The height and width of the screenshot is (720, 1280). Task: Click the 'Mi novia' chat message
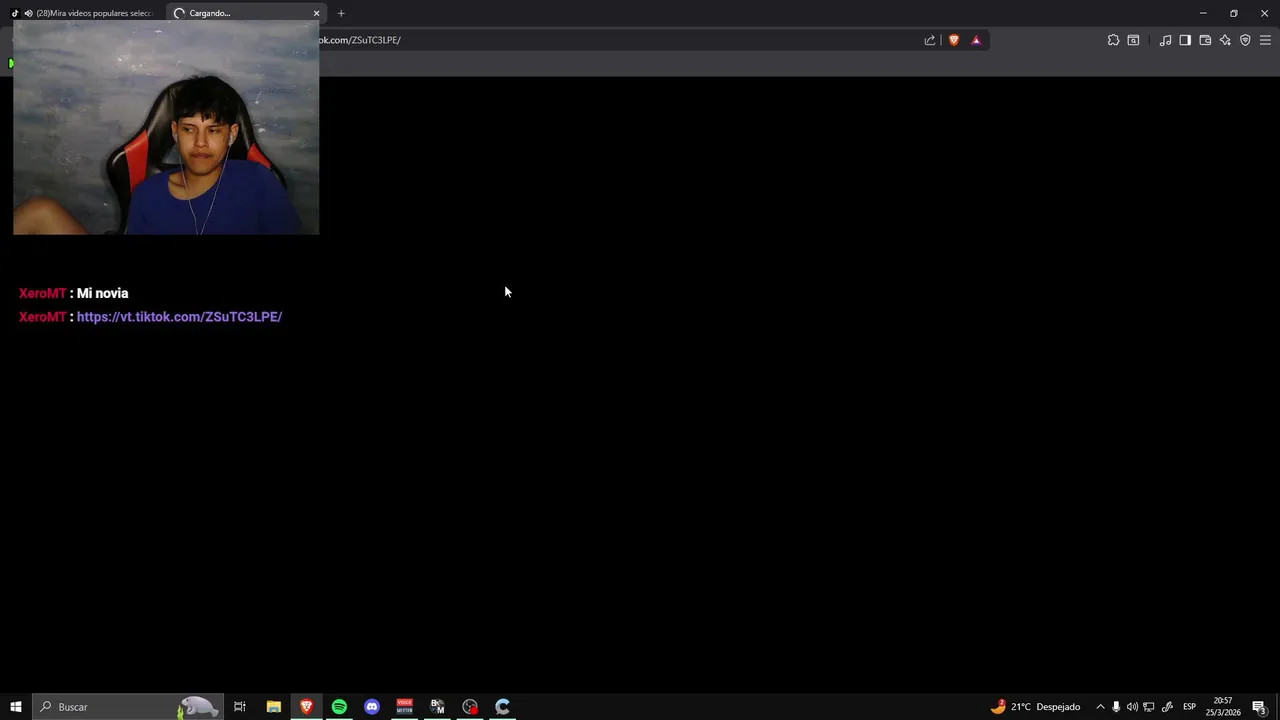[x=102, y=293]
